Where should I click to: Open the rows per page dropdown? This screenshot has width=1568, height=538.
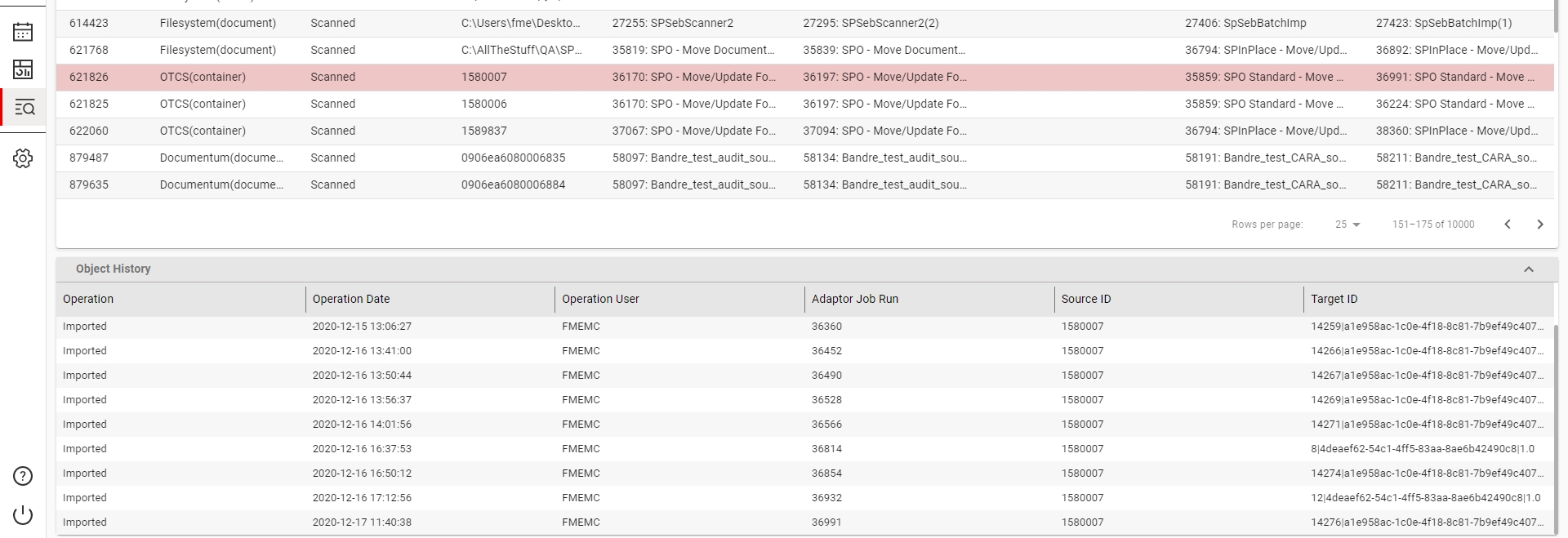tap(1347, 225)
